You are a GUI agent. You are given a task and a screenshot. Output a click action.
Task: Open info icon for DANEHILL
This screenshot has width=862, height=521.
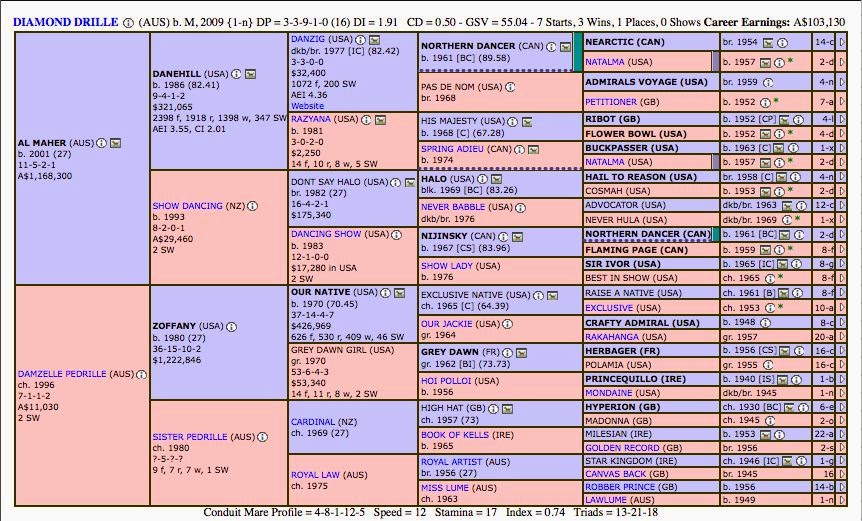(236, 74)
